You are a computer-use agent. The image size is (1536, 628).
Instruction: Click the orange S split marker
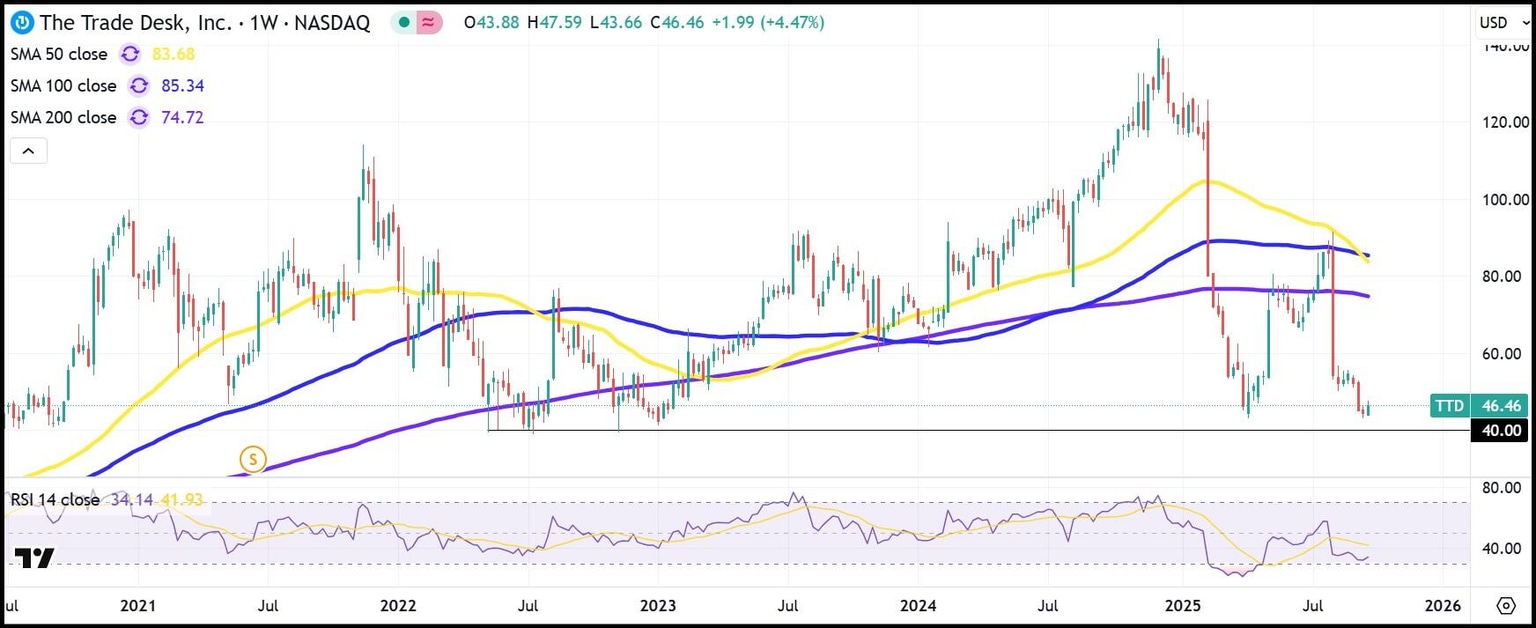[253, 459]
